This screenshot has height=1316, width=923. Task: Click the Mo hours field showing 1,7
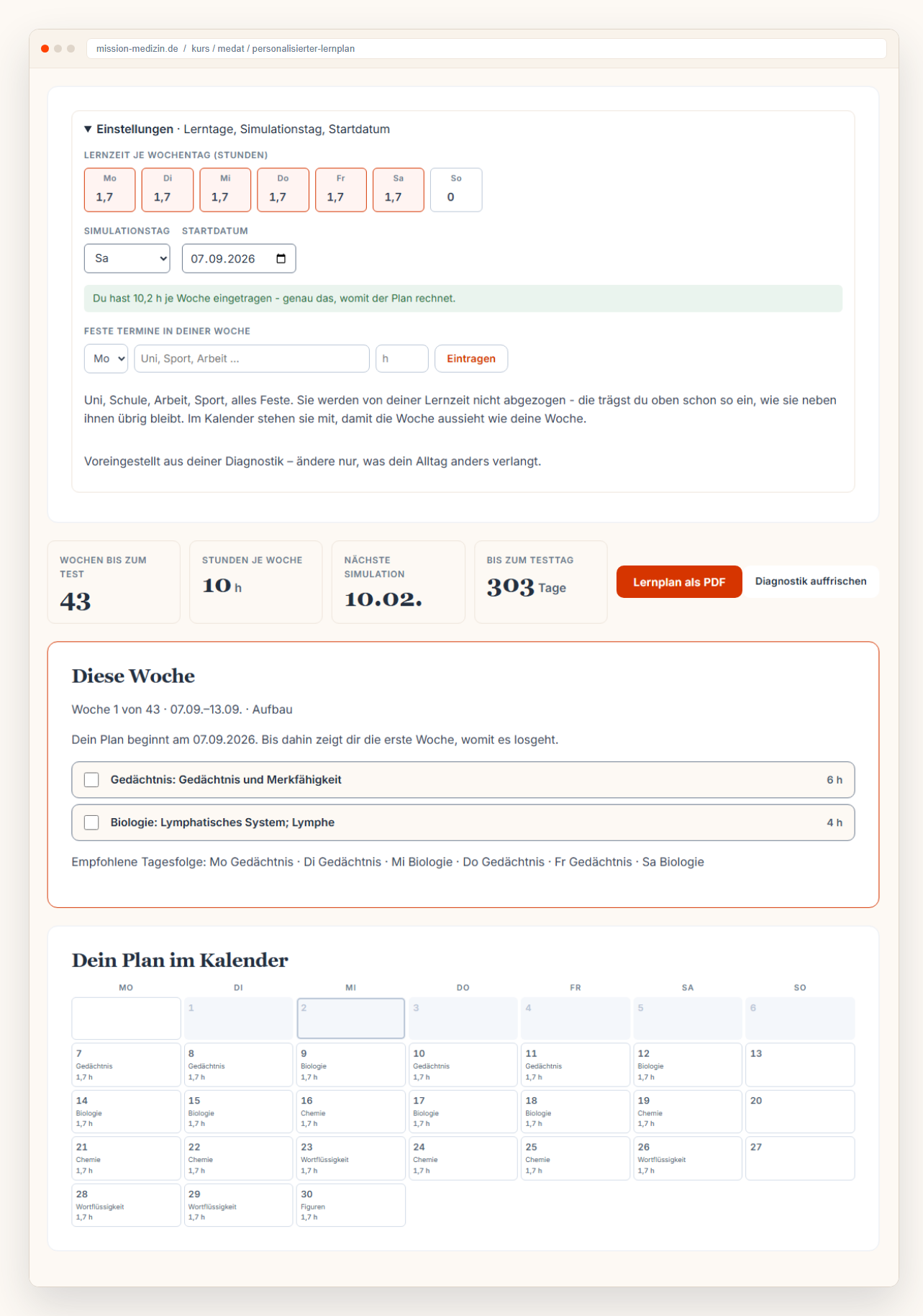(109, 190)
